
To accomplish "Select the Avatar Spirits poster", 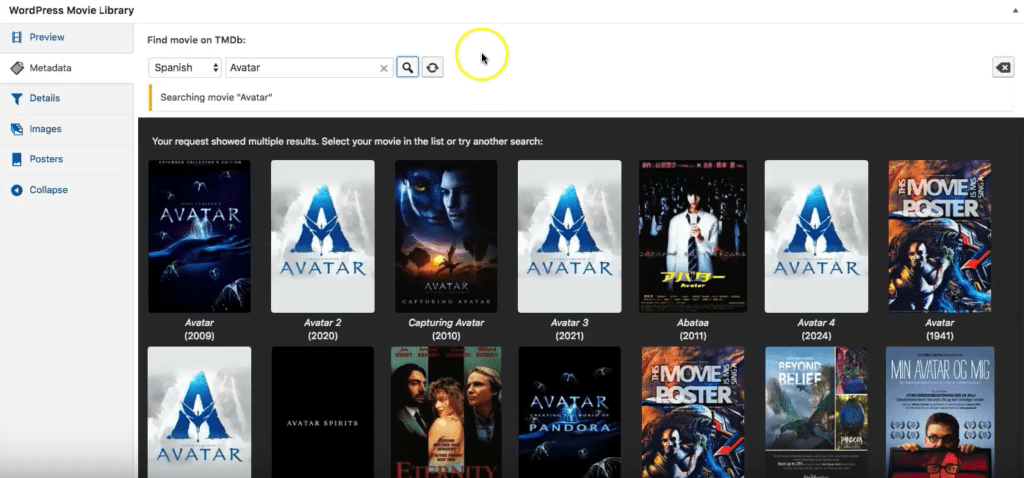I will pyautogui.click(x=323, y=412).
